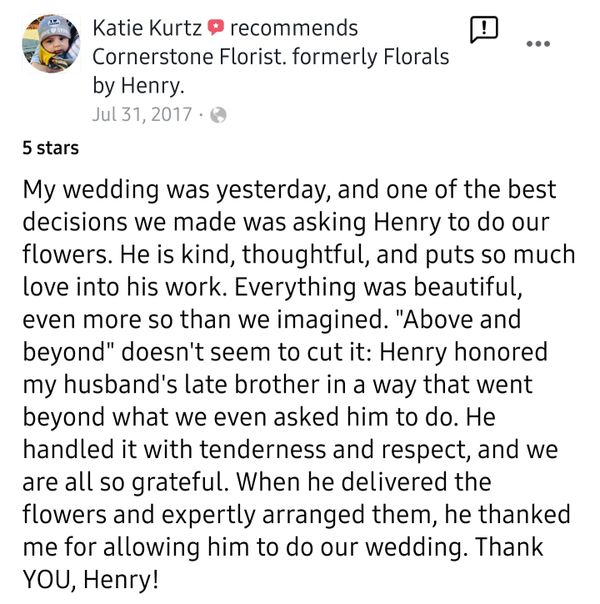The width and height of the screenshot is (600, 604).
Task: Click the closing "YOU, Henry!" line
Action: pos(91,580)
